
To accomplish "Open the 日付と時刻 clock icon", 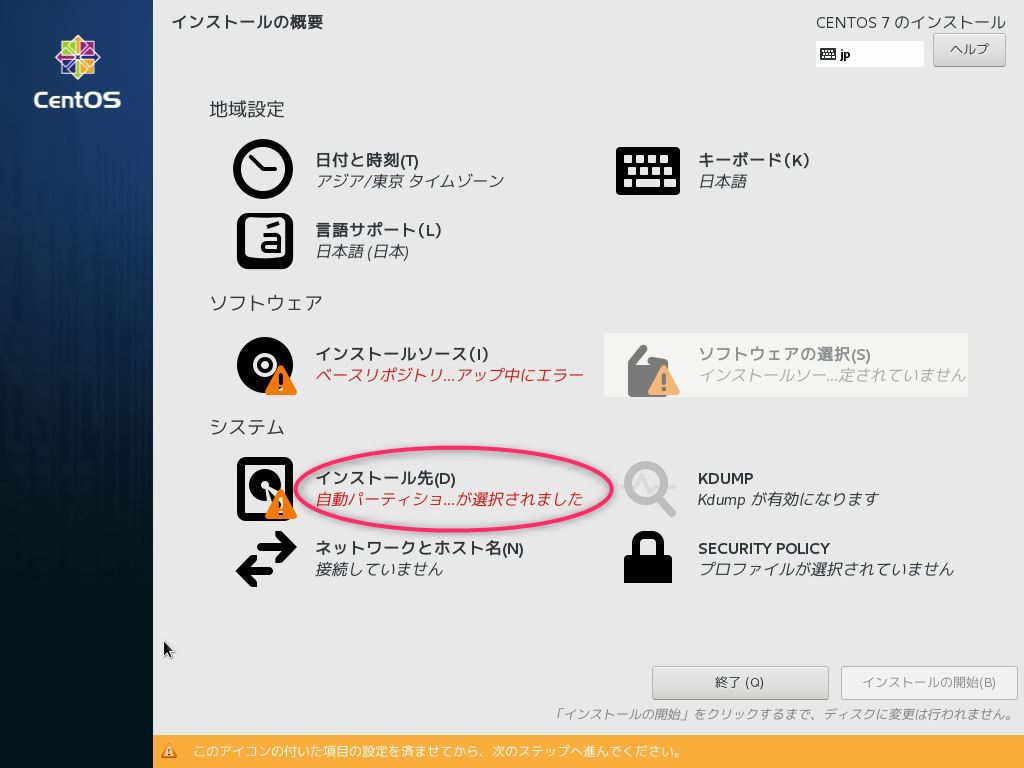I will click(263, 168).
